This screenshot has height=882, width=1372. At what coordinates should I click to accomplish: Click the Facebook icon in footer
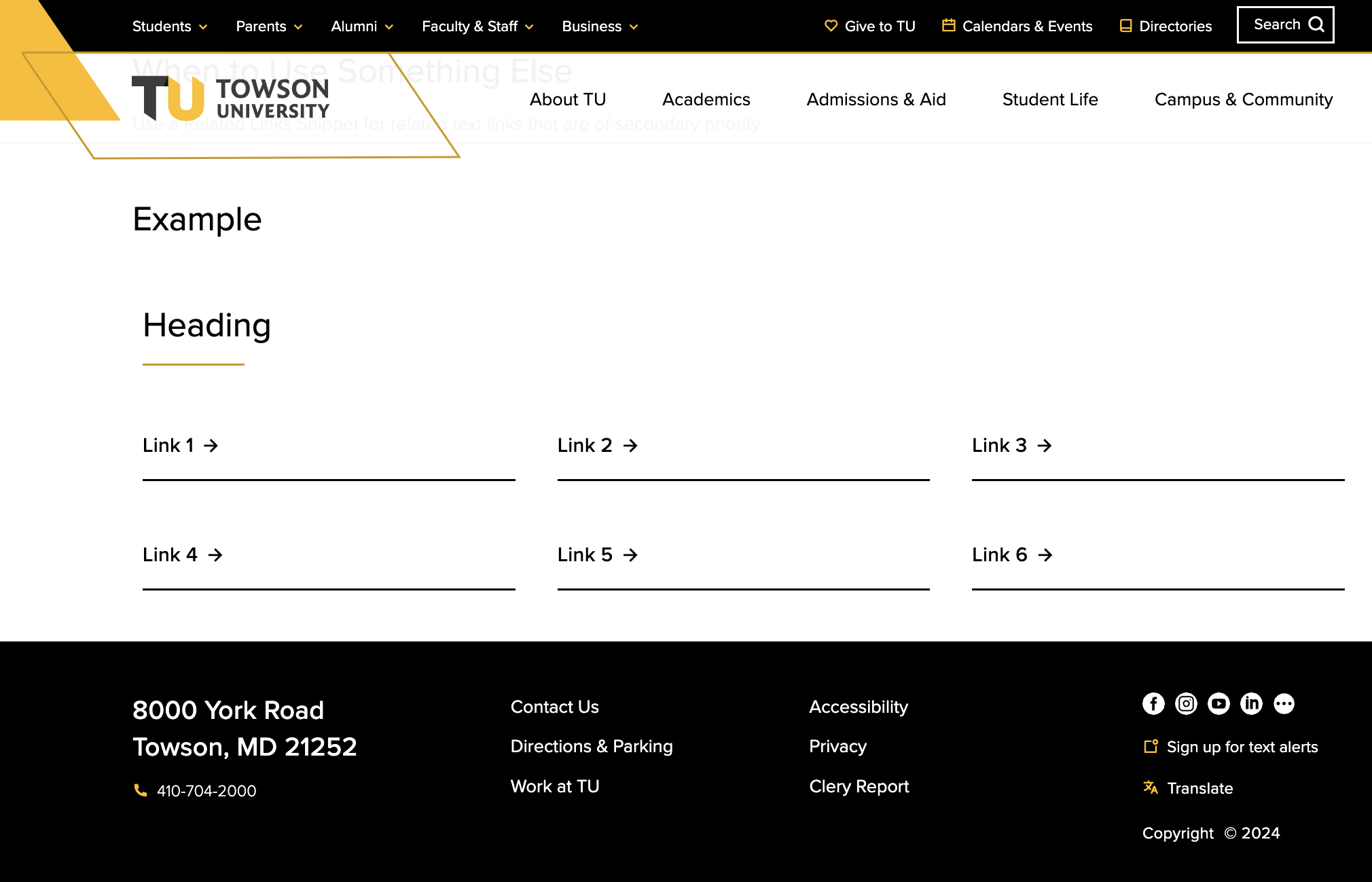coord(1153,703)
